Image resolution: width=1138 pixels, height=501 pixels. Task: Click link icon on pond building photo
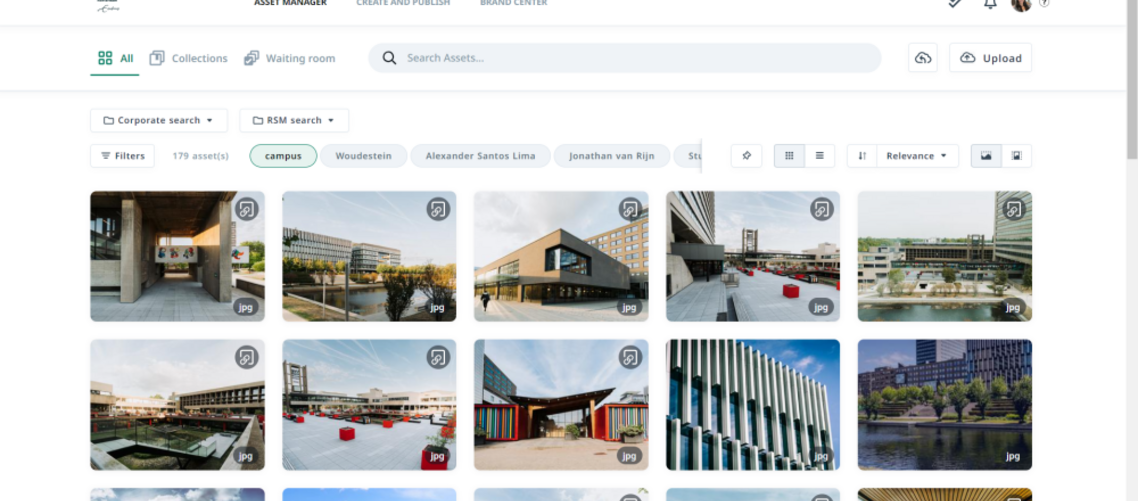(x=438, y=209)
